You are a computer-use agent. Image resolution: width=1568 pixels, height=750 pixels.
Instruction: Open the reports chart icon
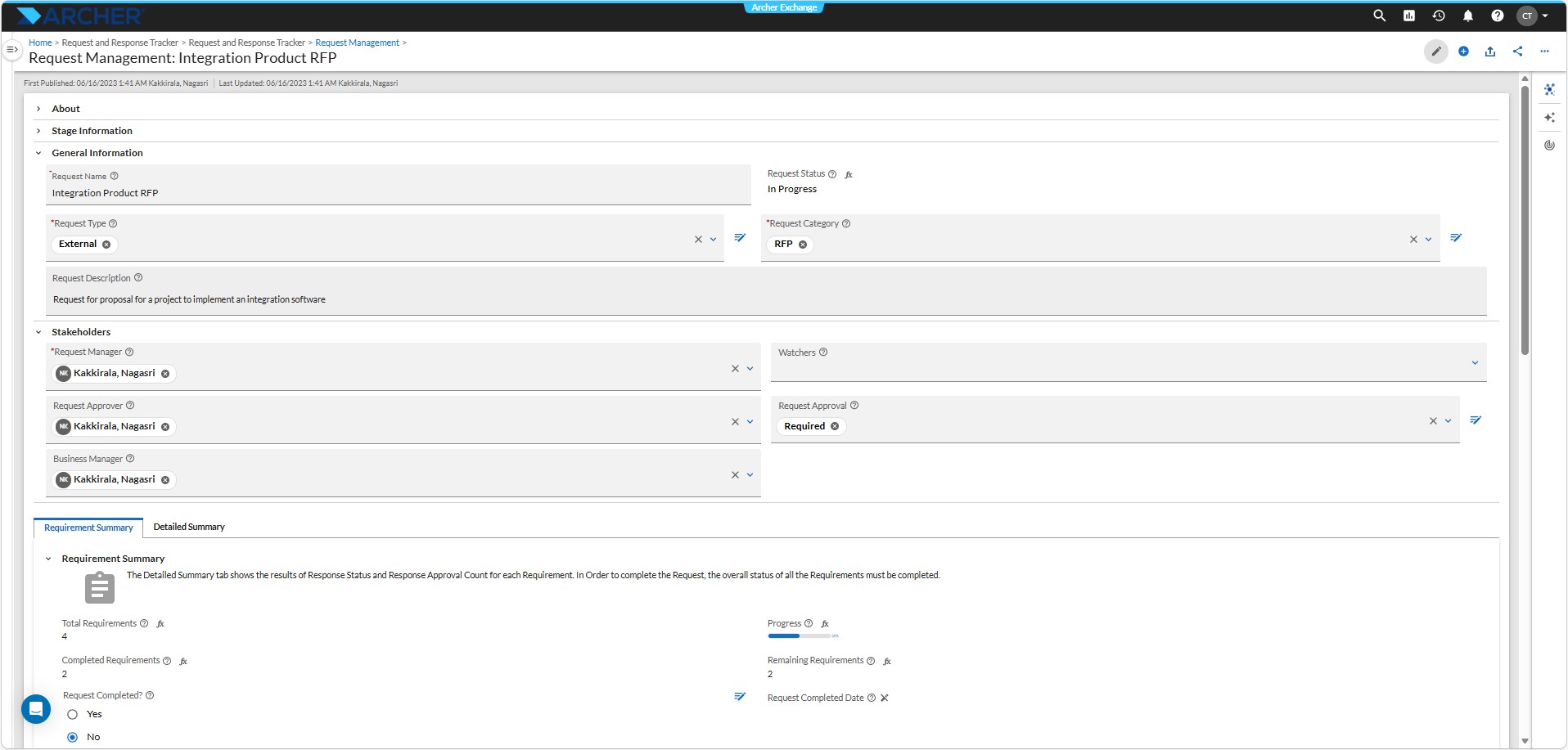1409,16
